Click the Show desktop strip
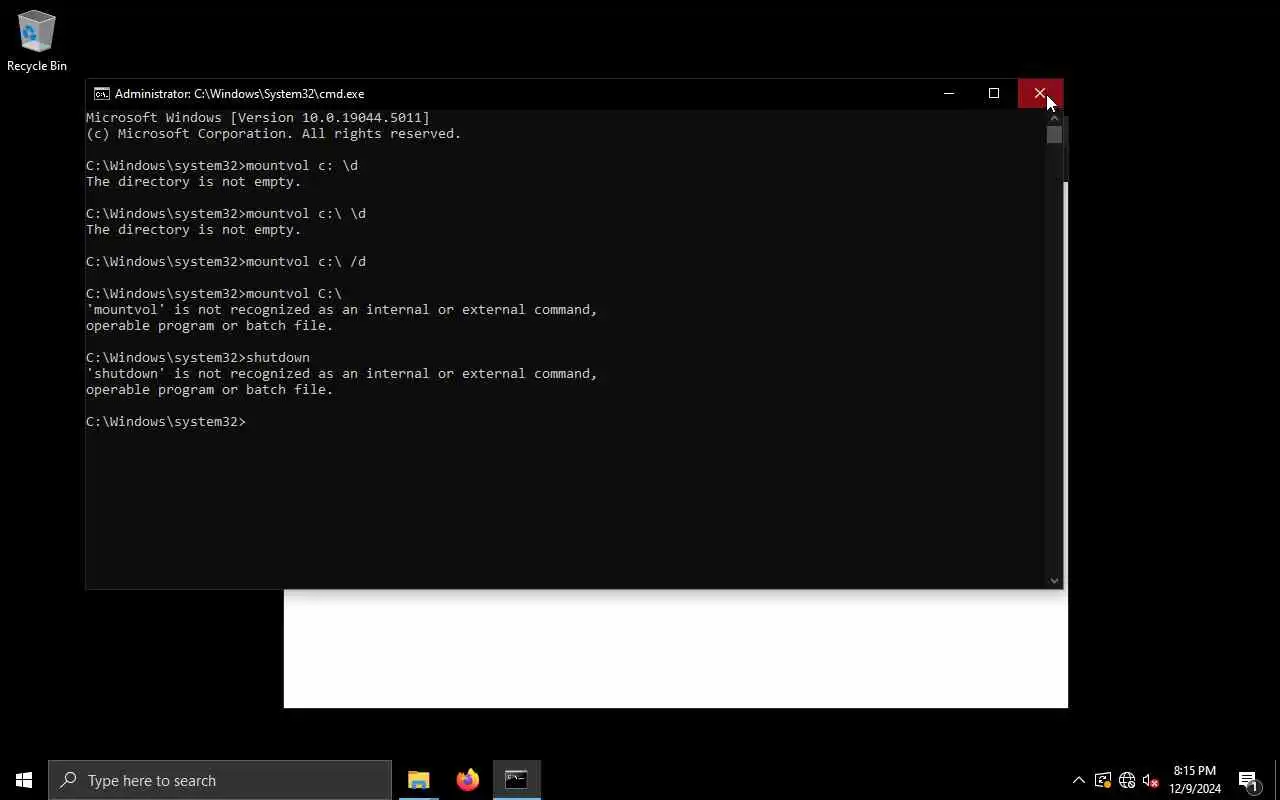The height and width of the screenshot is (800, 1280). (1277, 780)
